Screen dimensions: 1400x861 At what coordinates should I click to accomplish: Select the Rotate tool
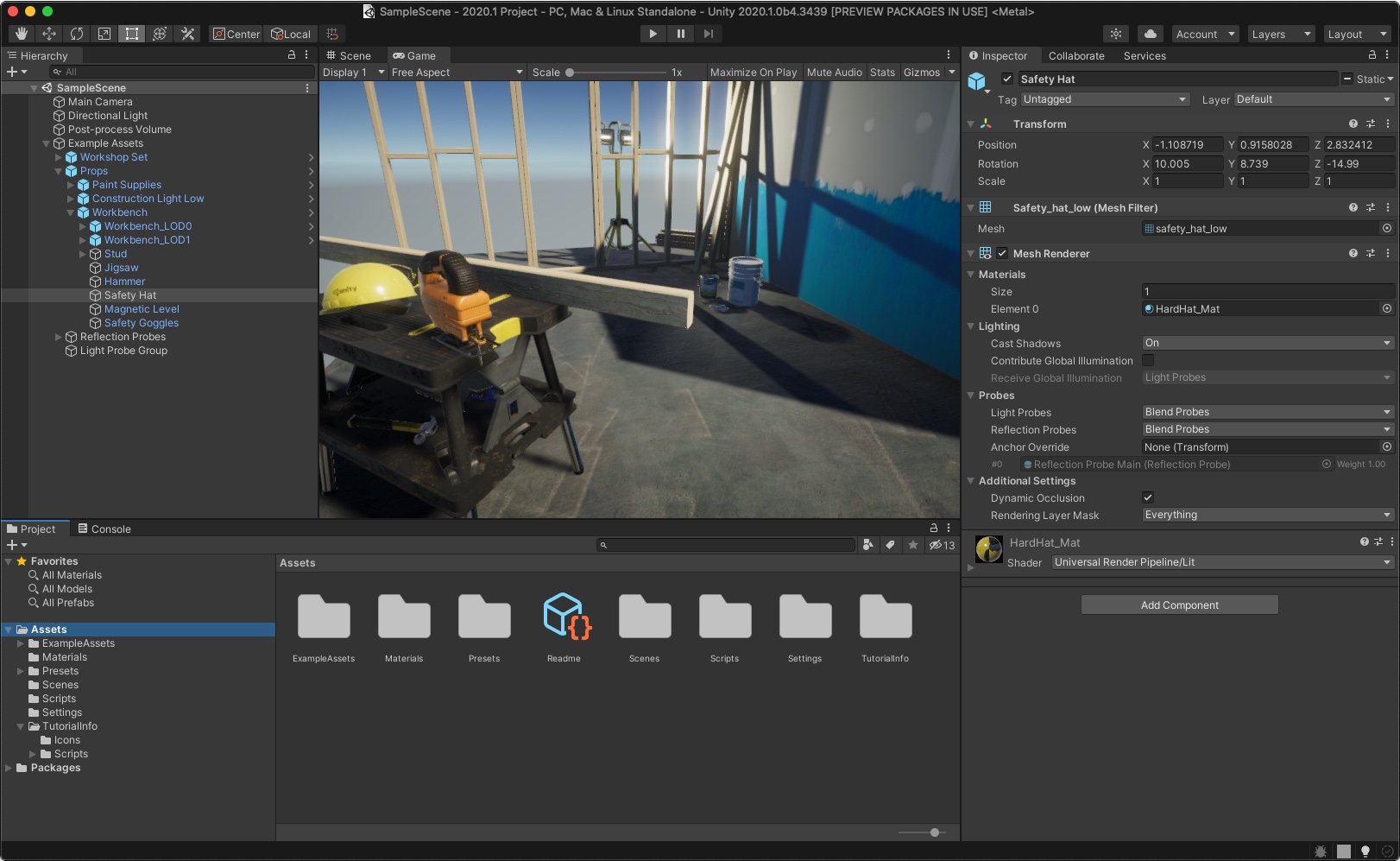coord(76,34)
